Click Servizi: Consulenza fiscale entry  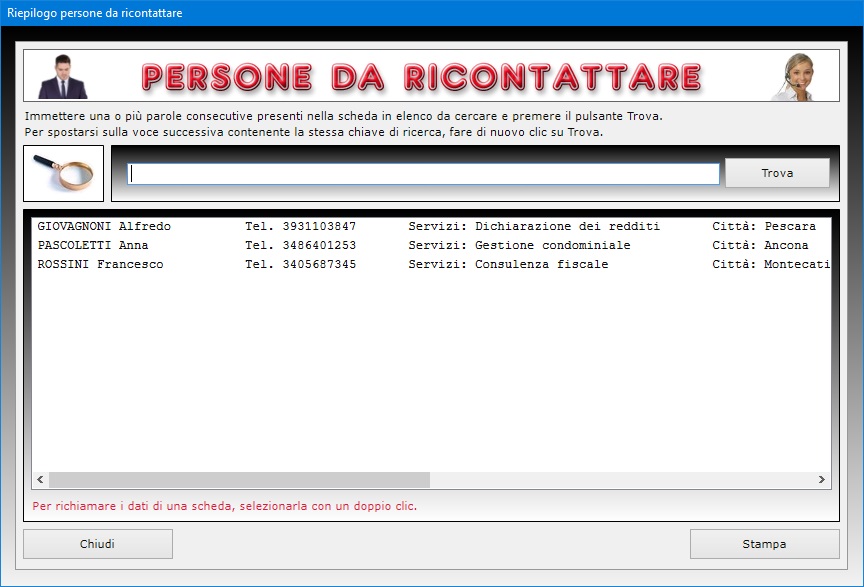tap(508, 264)
